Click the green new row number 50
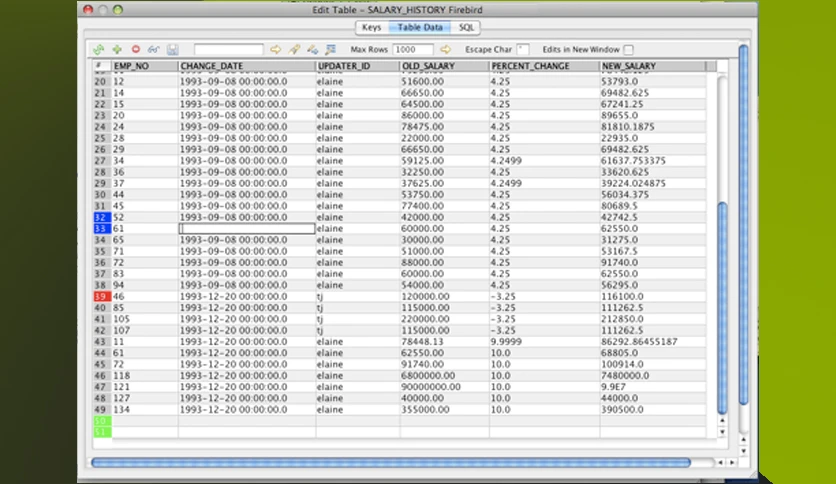836x484 pixels. [101, 421]
